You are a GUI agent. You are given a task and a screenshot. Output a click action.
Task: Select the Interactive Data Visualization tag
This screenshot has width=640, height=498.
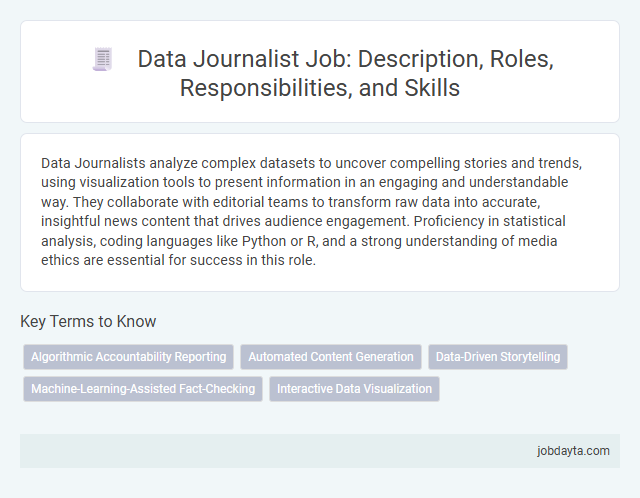tap(354, 389)
